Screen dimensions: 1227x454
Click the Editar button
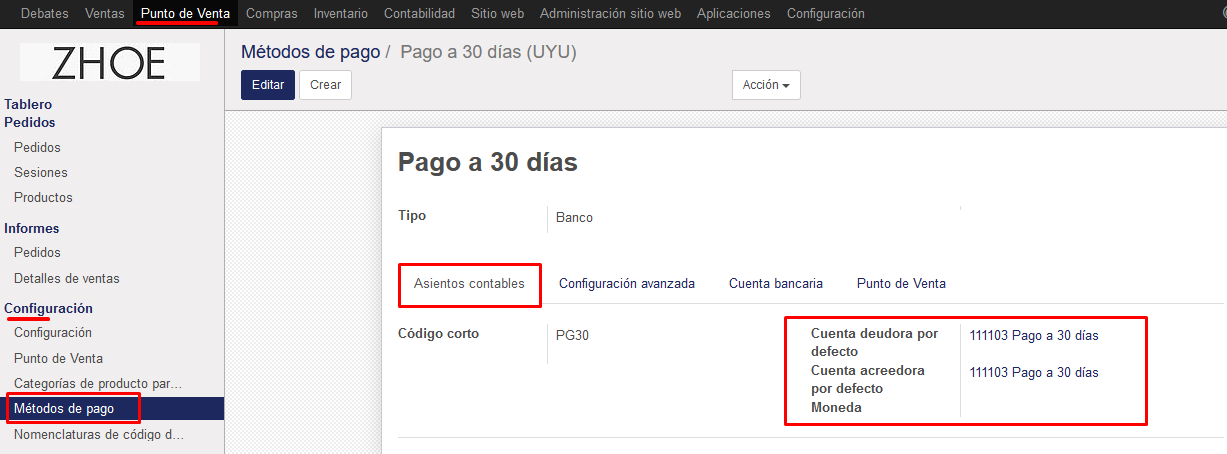pos(267,85)
